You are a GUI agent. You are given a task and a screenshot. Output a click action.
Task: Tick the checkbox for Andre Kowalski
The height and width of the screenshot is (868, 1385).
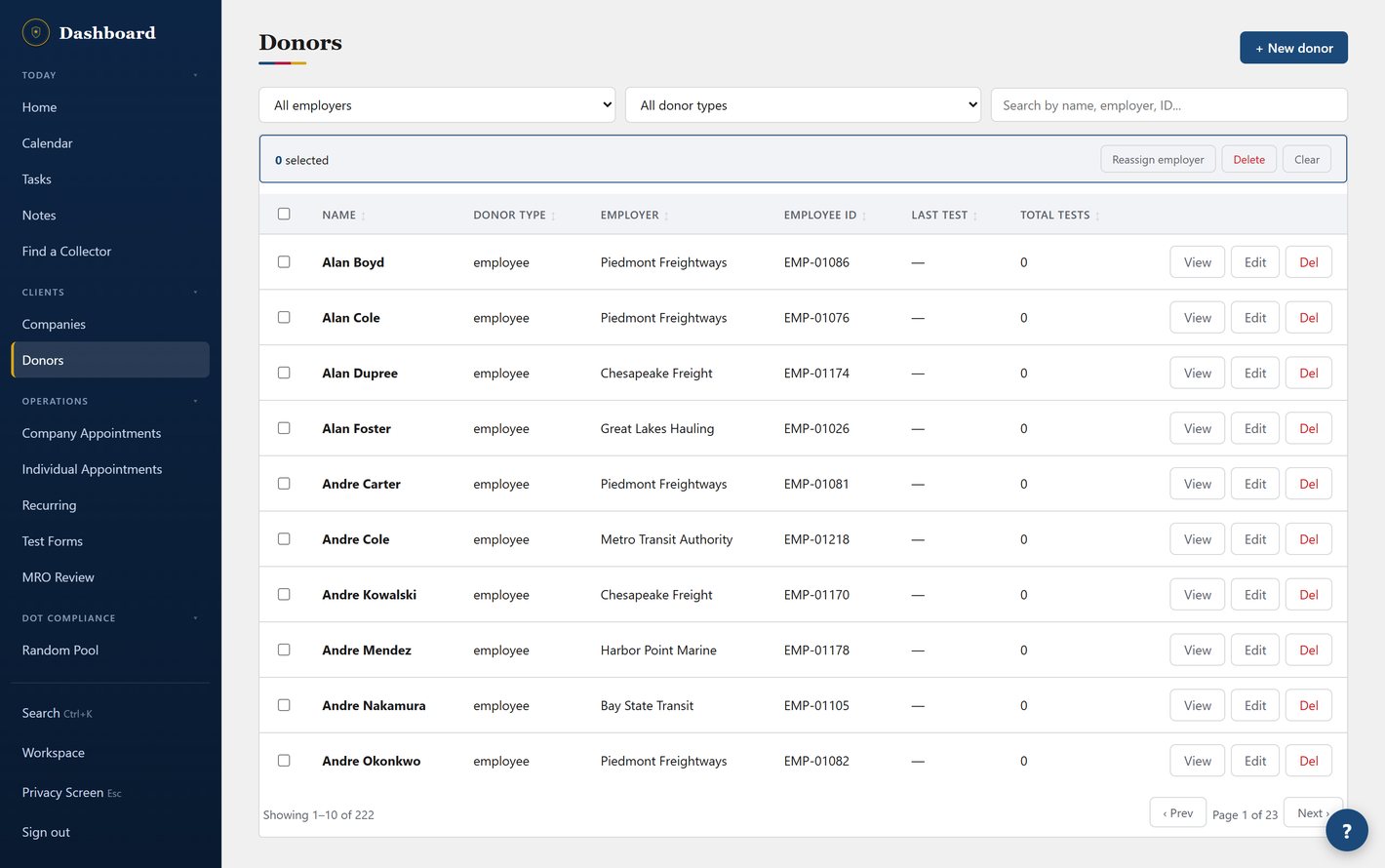coord(284,594)
